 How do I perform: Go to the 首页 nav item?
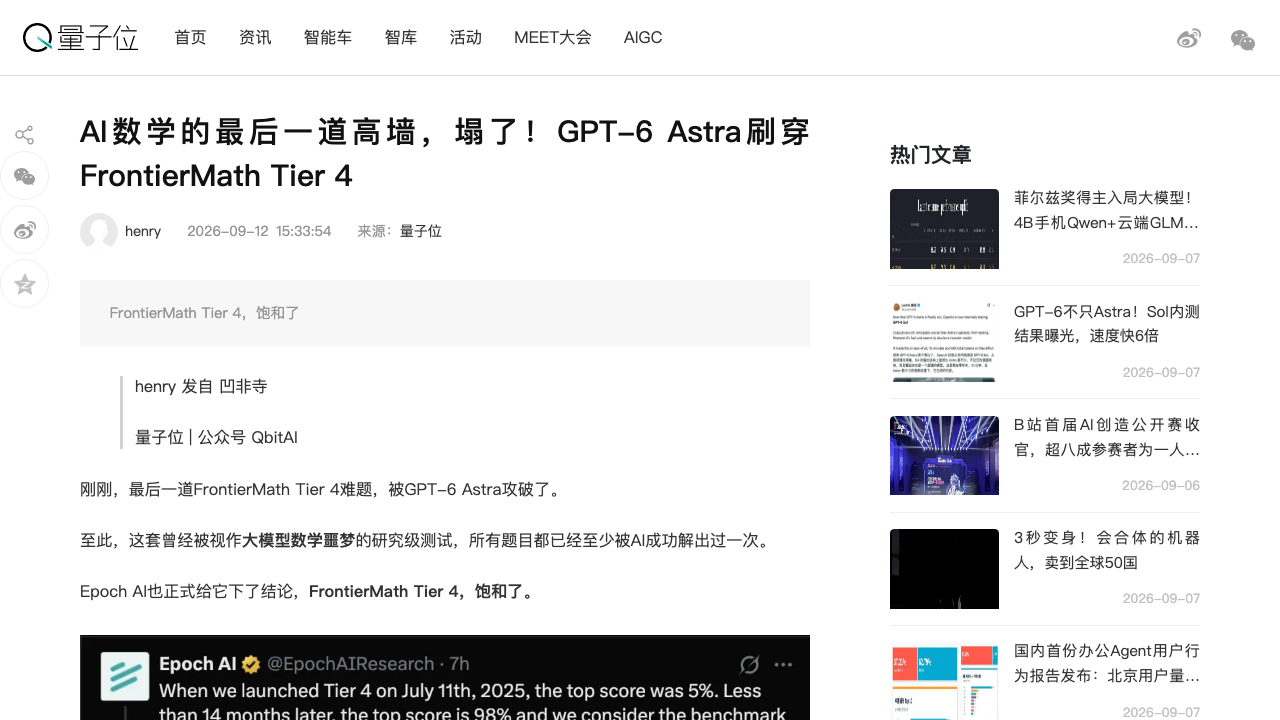tap(190, 37)
